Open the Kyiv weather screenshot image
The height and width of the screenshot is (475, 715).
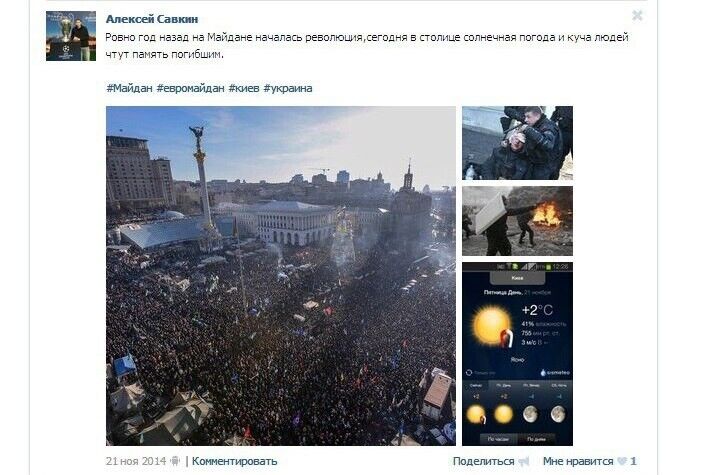click(x=517, y=354)
